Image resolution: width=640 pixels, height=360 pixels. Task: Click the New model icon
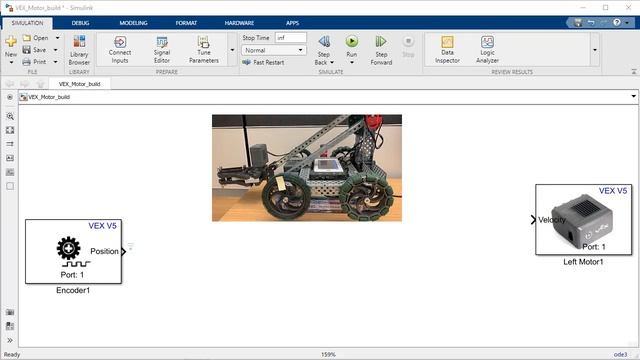pos(11,41)
